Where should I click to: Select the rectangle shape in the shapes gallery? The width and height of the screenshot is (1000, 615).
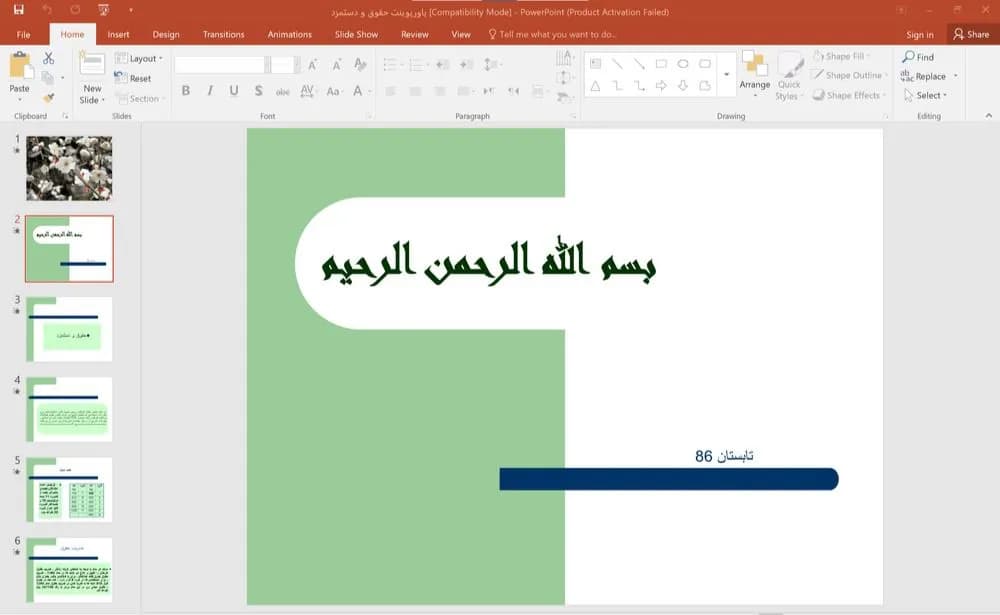click(x=661, y=64)
